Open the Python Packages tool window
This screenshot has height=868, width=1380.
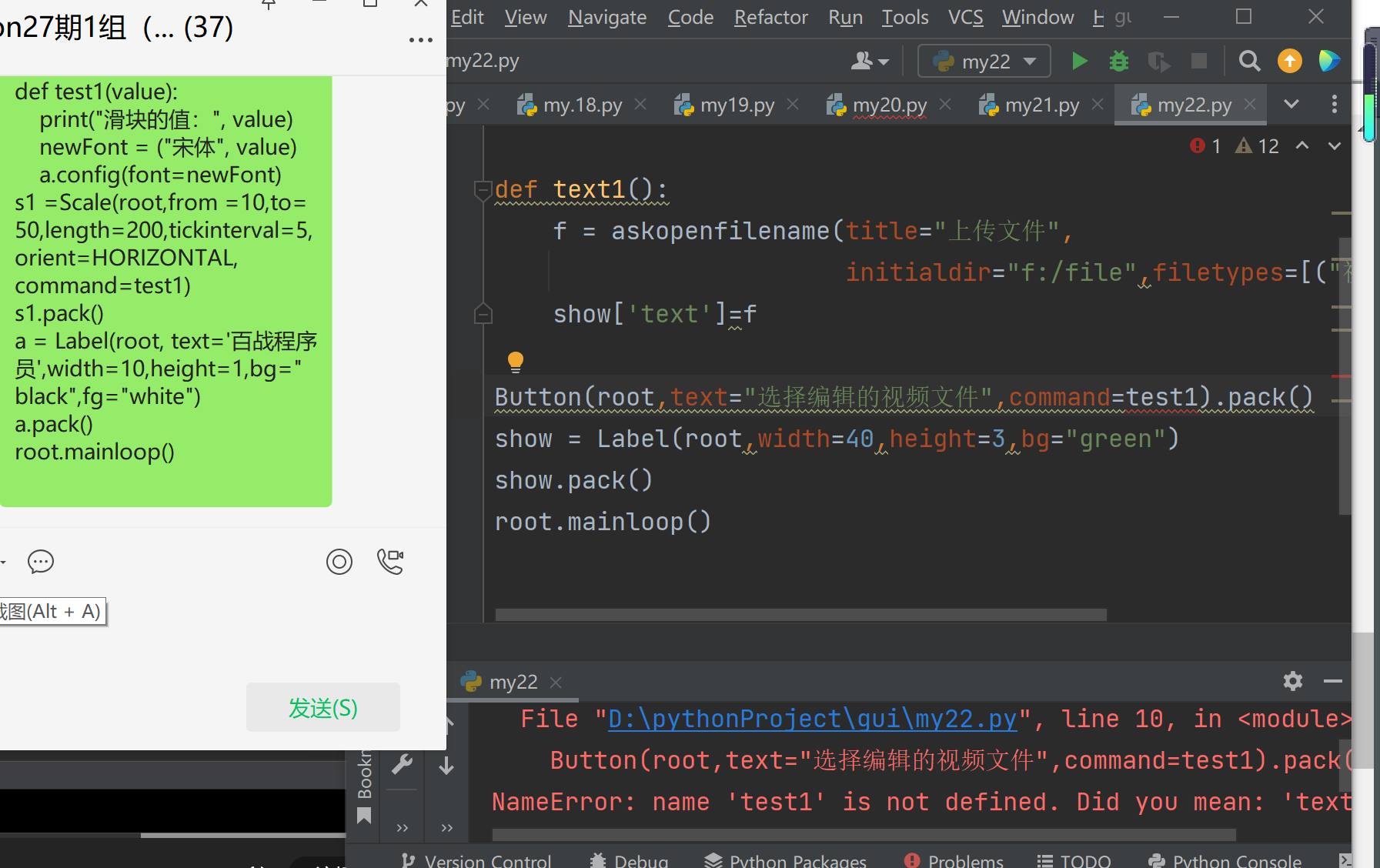pos(785,860)
